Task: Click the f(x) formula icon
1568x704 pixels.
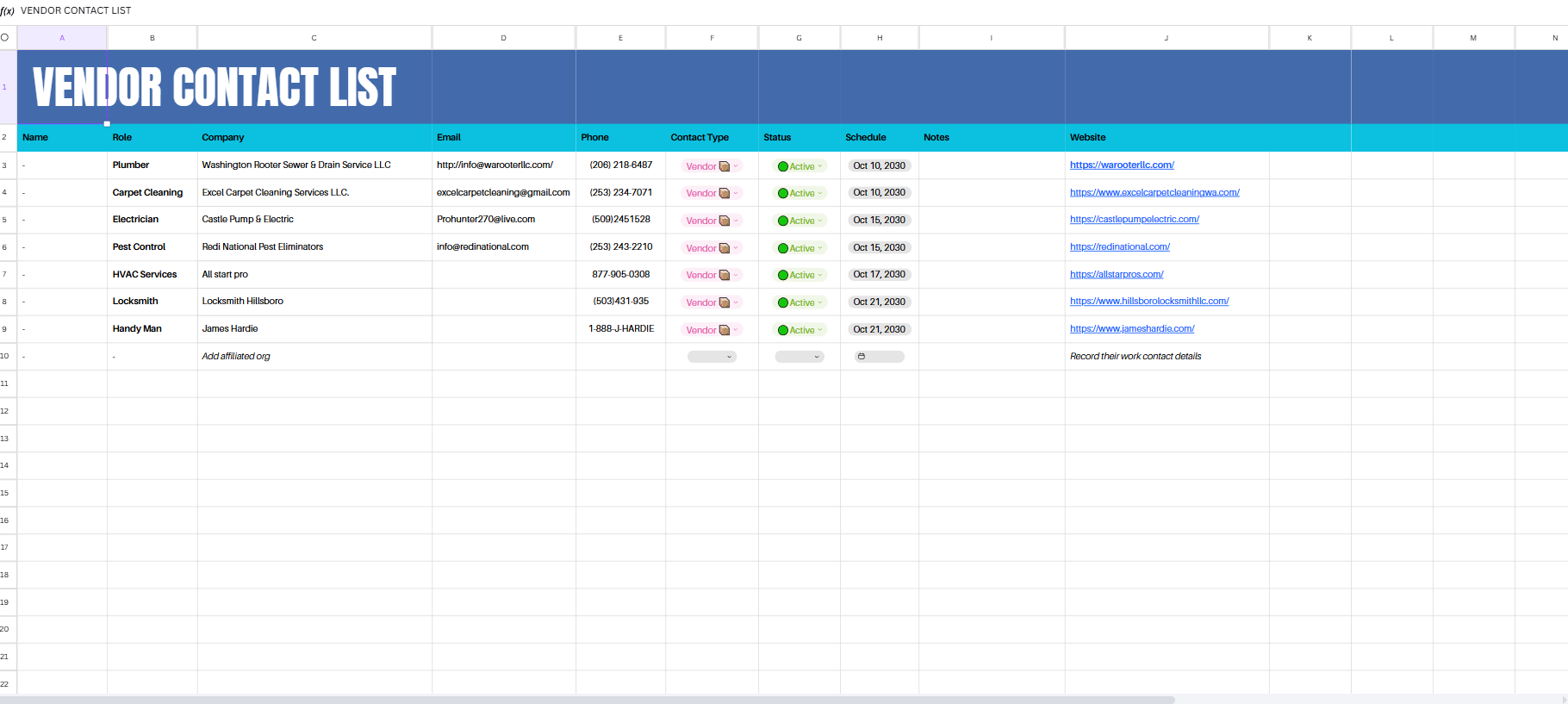Action: click(x=7, y=11)
